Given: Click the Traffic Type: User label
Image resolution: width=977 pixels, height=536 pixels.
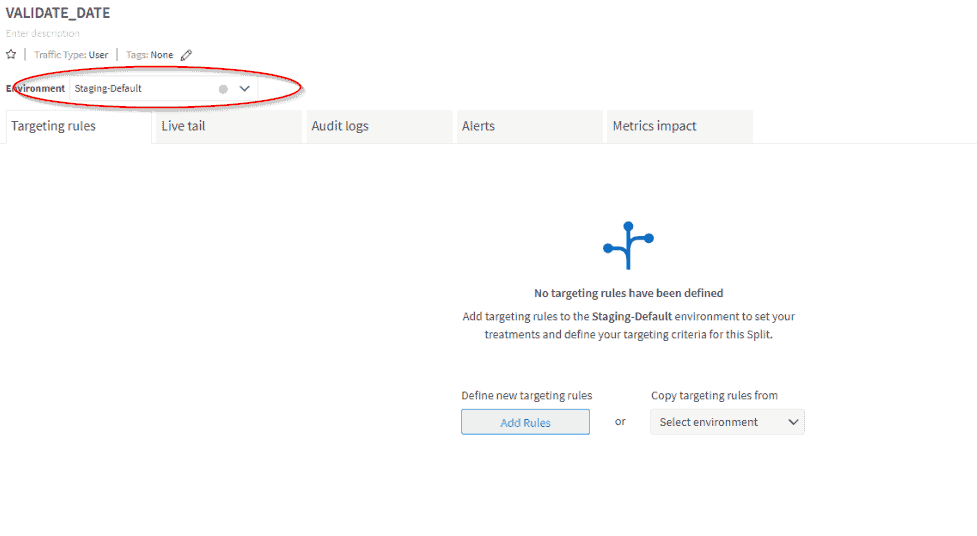Looking at the screenshot, I should click(x=71, y=55).
